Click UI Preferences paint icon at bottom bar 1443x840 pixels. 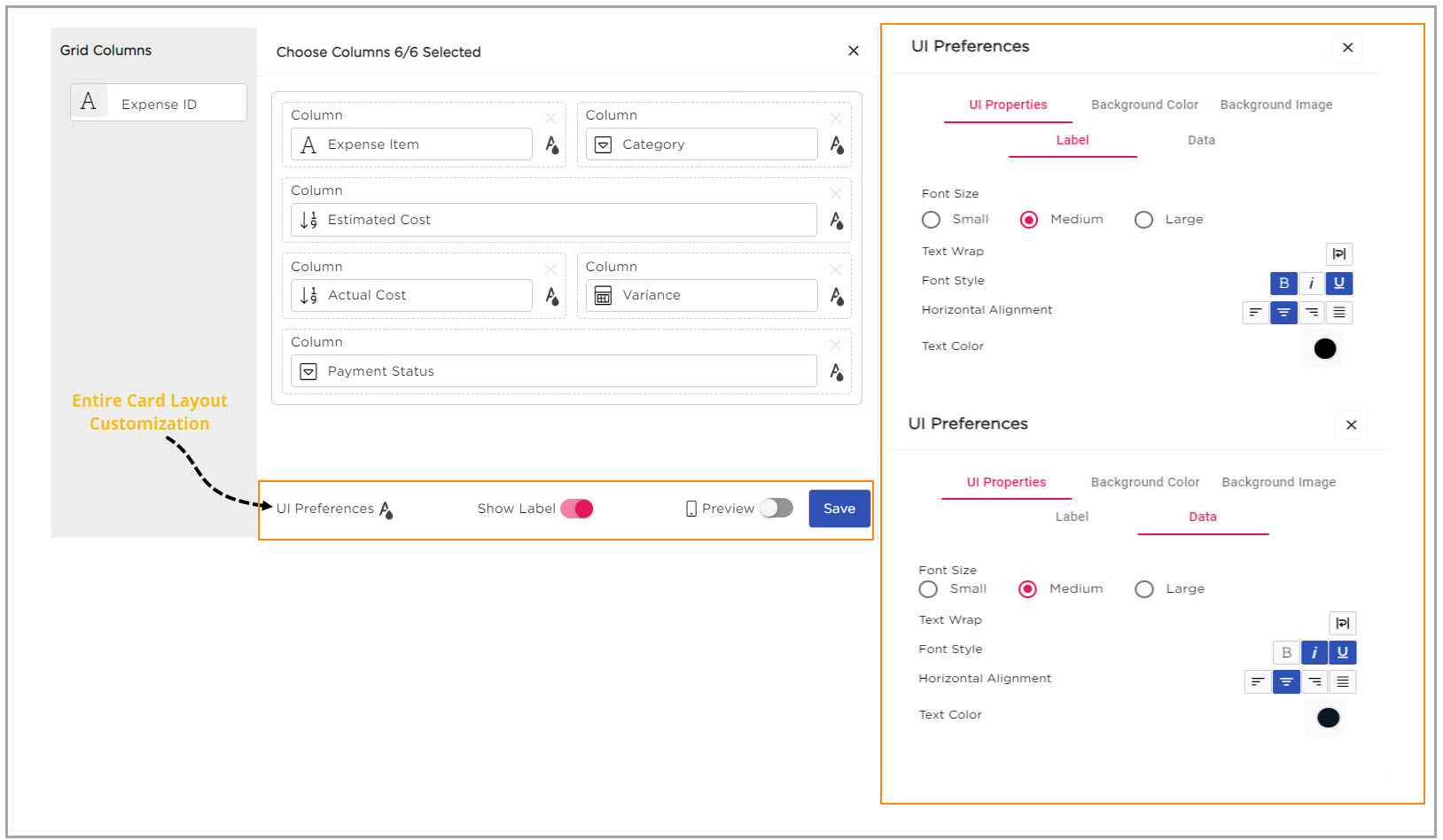(x=386, y=509)
